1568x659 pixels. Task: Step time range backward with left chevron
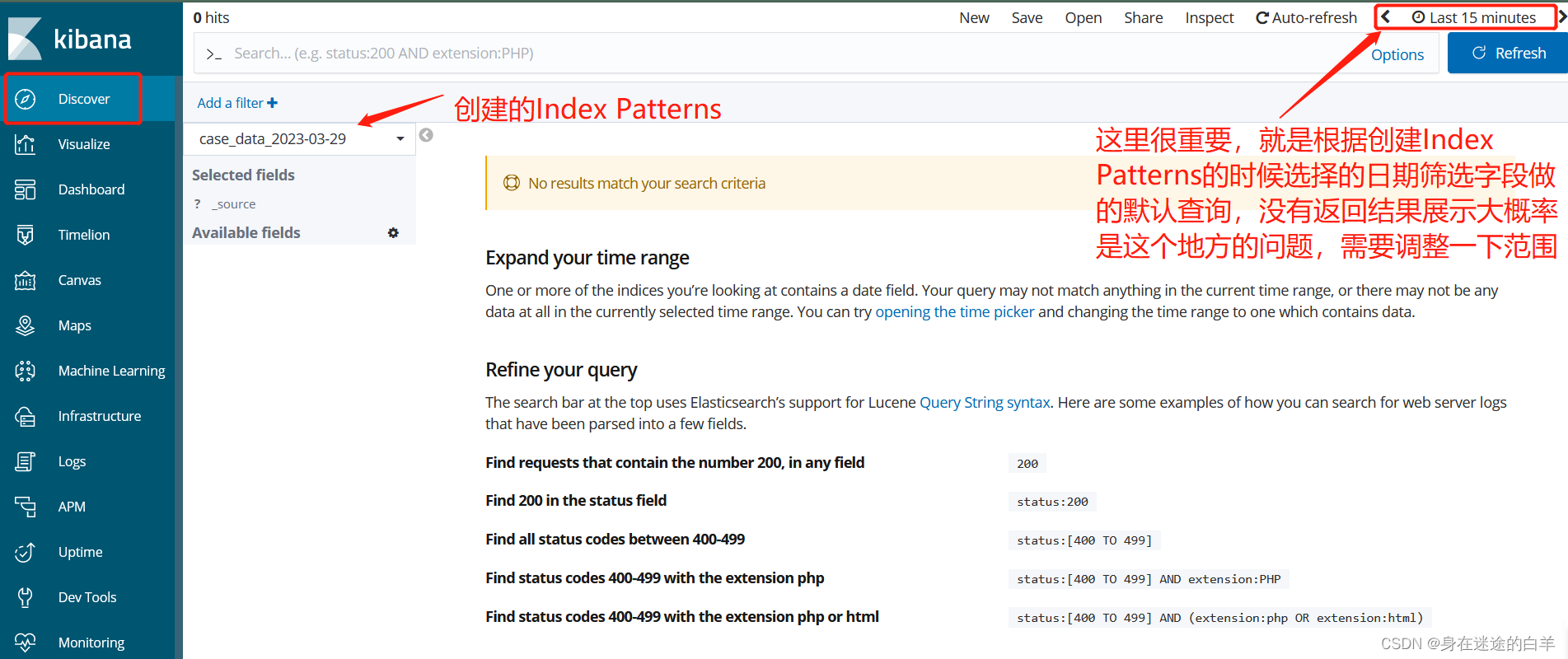[1386, 17]
